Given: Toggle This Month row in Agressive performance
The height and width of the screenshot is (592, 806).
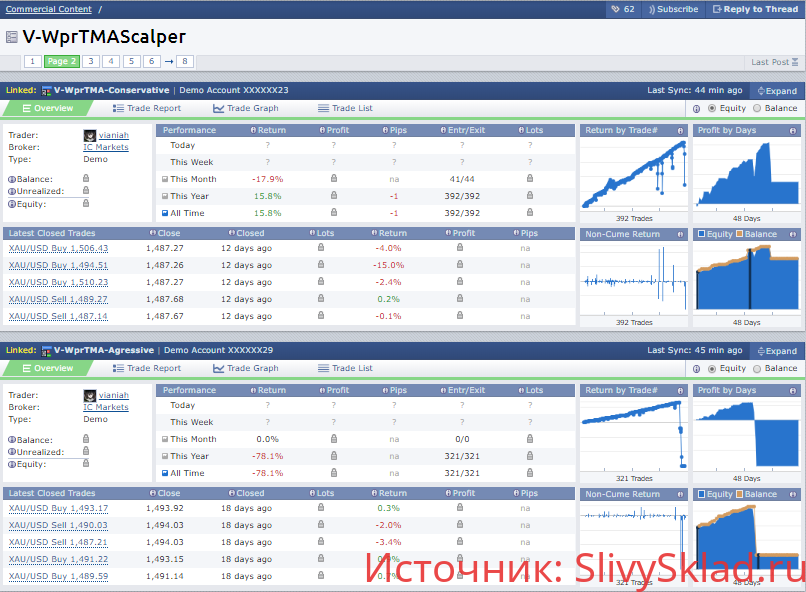Looking at the screenshot, I should click(x=165, y=439).
